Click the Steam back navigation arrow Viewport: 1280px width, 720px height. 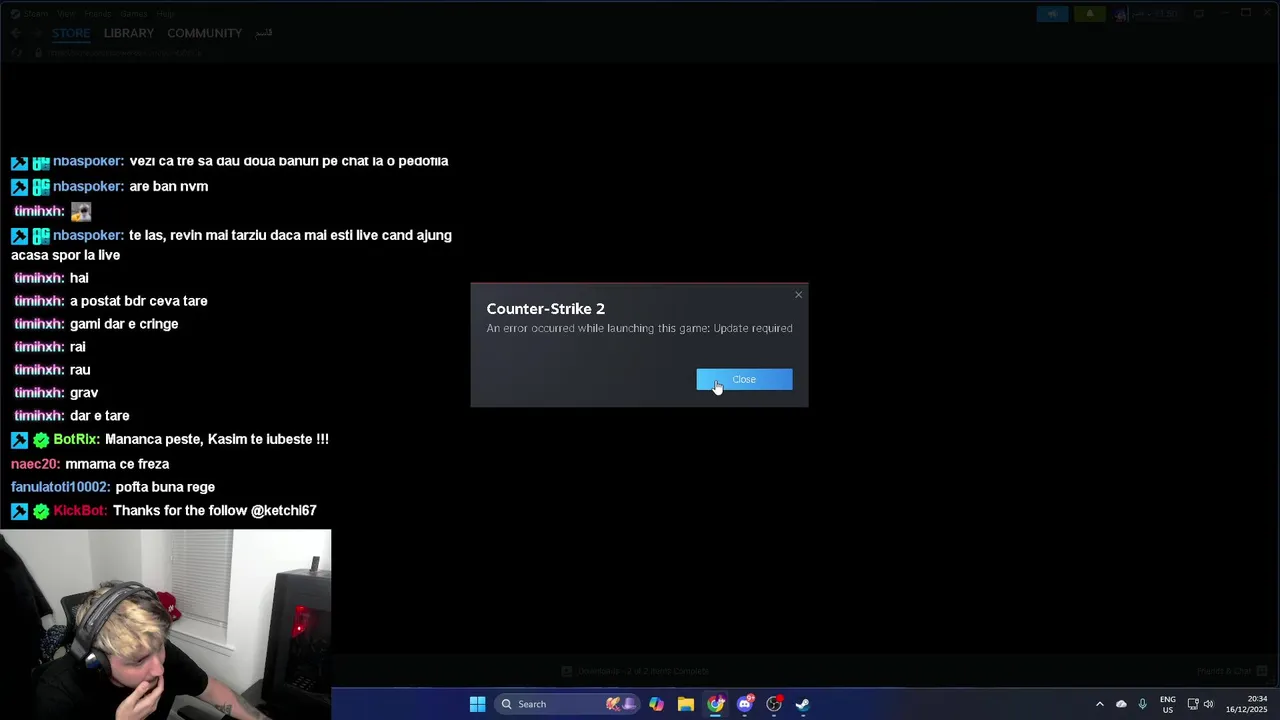(x=16, y=33)
